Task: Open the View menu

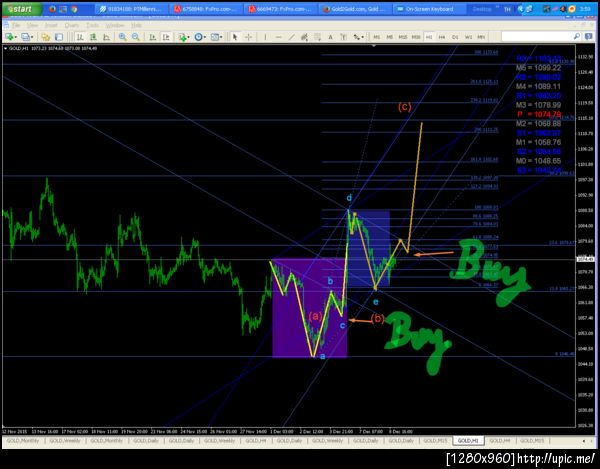Action: pyautogui.click(x=32, y=25)
